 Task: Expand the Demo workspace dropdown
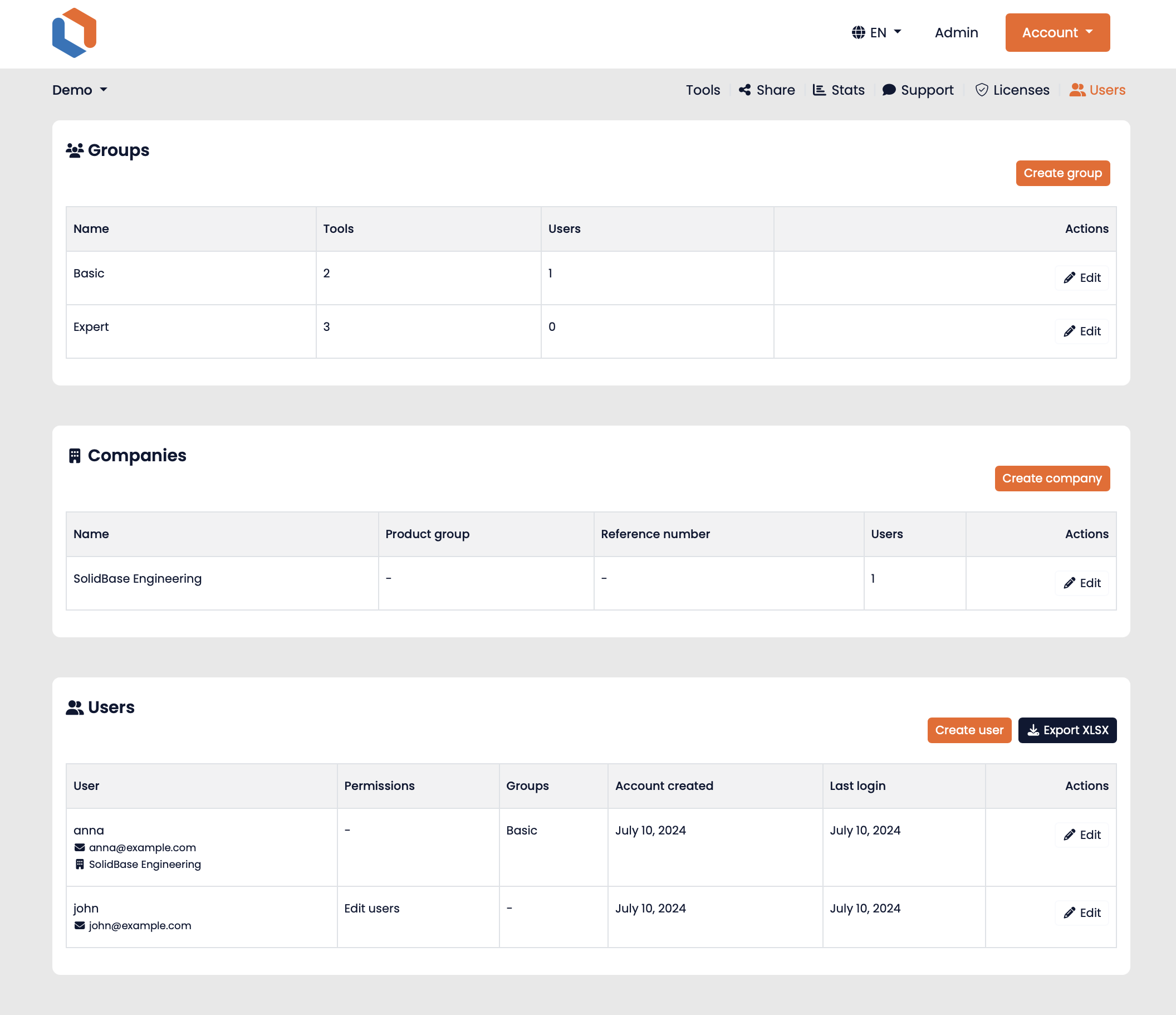80,90
